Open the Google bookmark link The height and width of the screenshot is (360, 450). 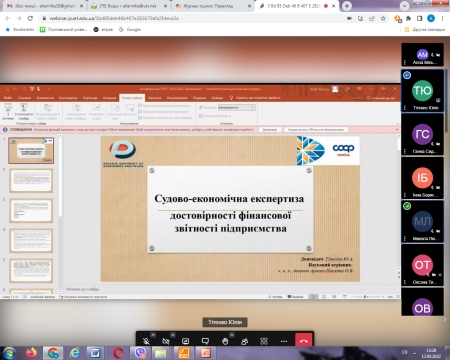130,29
